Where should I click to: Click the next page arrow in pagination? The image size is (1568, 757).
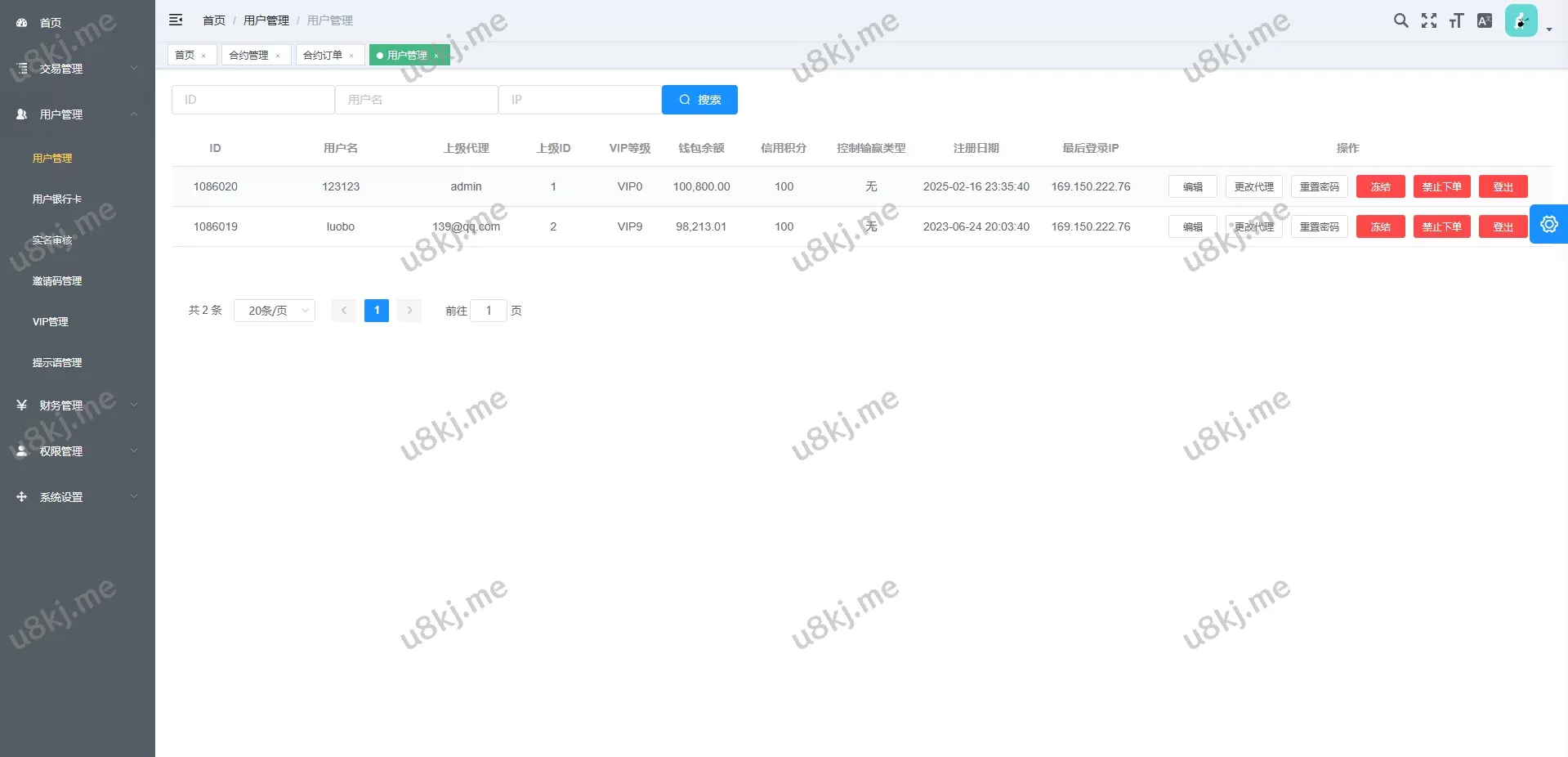(409, 311)
